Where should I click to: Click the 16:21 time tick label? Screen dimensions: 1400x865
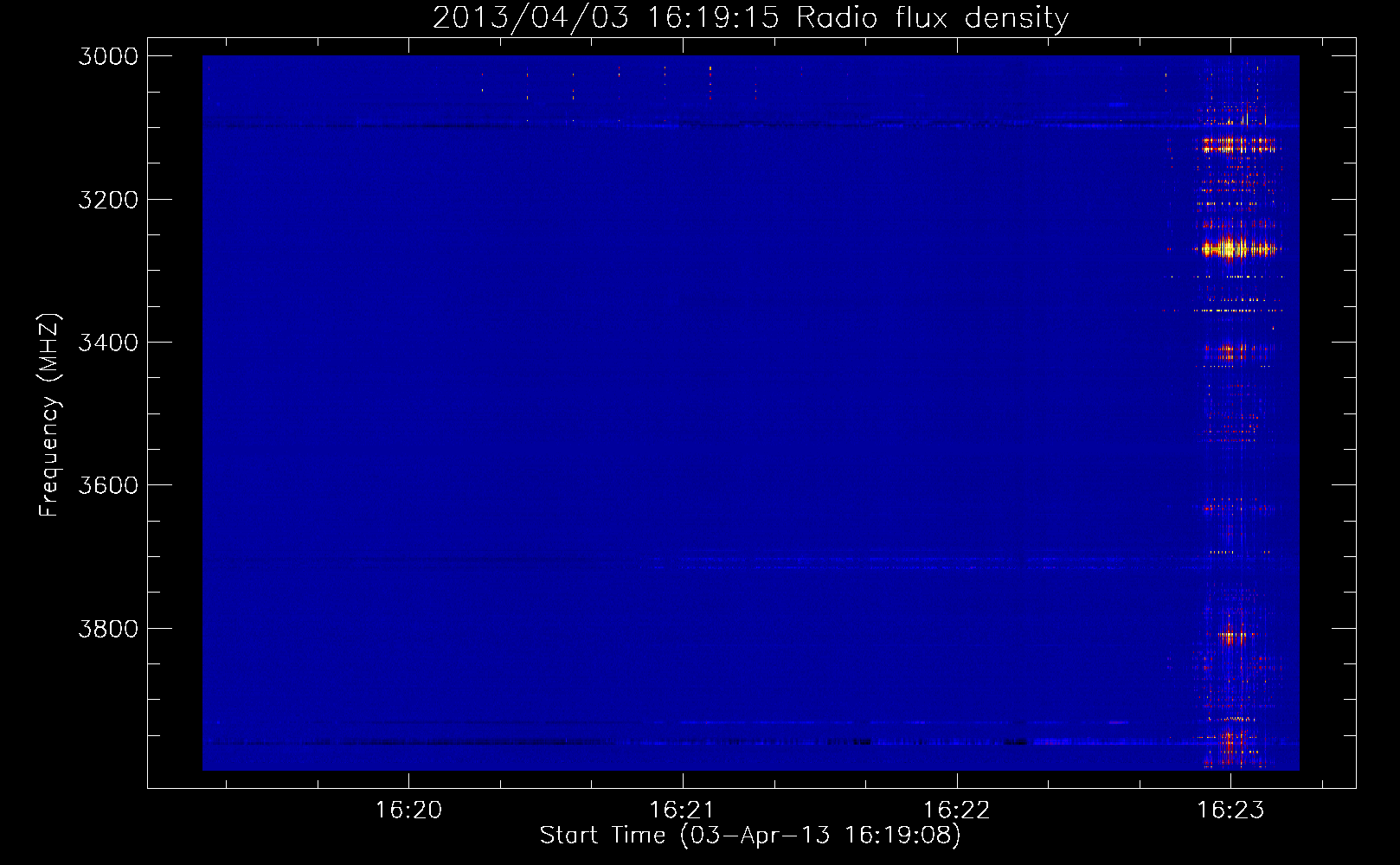pyautogui.click(x=683, y=810)
